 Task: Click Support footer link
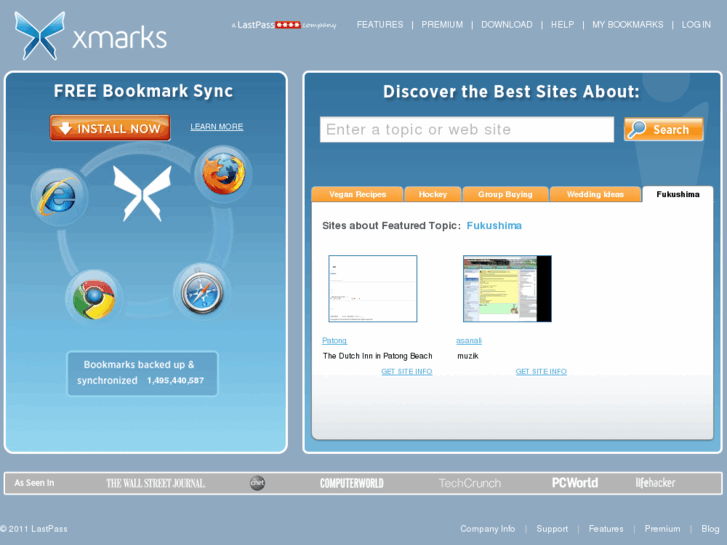point(552,529)
